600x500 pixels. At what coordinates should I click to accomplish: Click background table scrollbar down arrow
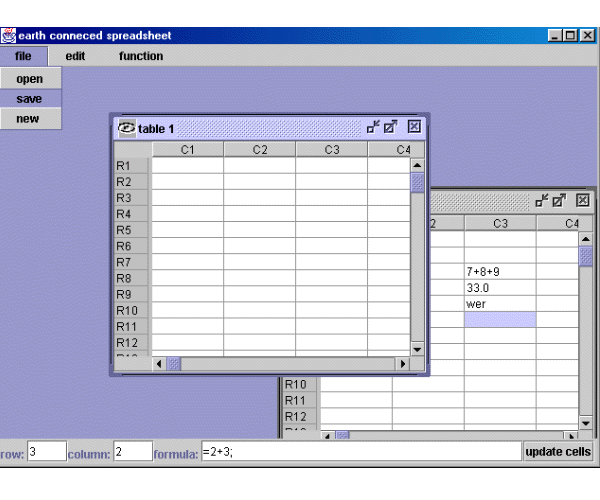[586, 423]
